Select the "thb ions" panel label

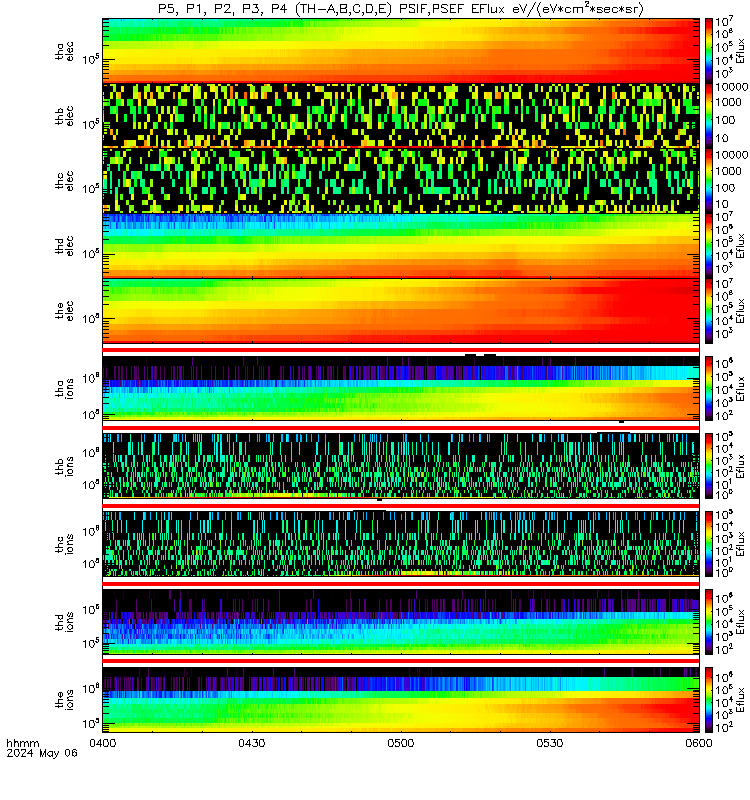tap(64, 466)
